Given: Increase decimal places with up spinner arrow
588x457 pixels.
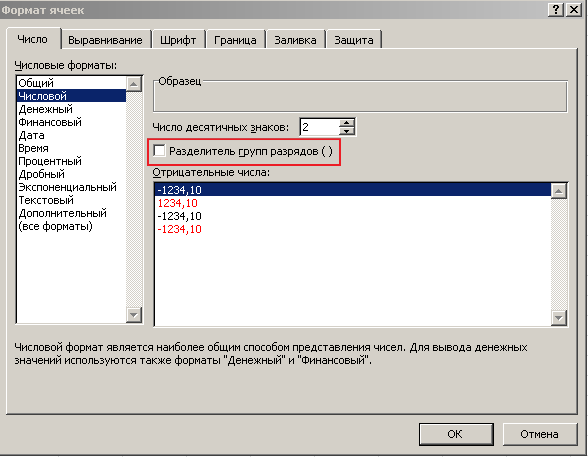Looking at the screenshot, I should point(347,123).
